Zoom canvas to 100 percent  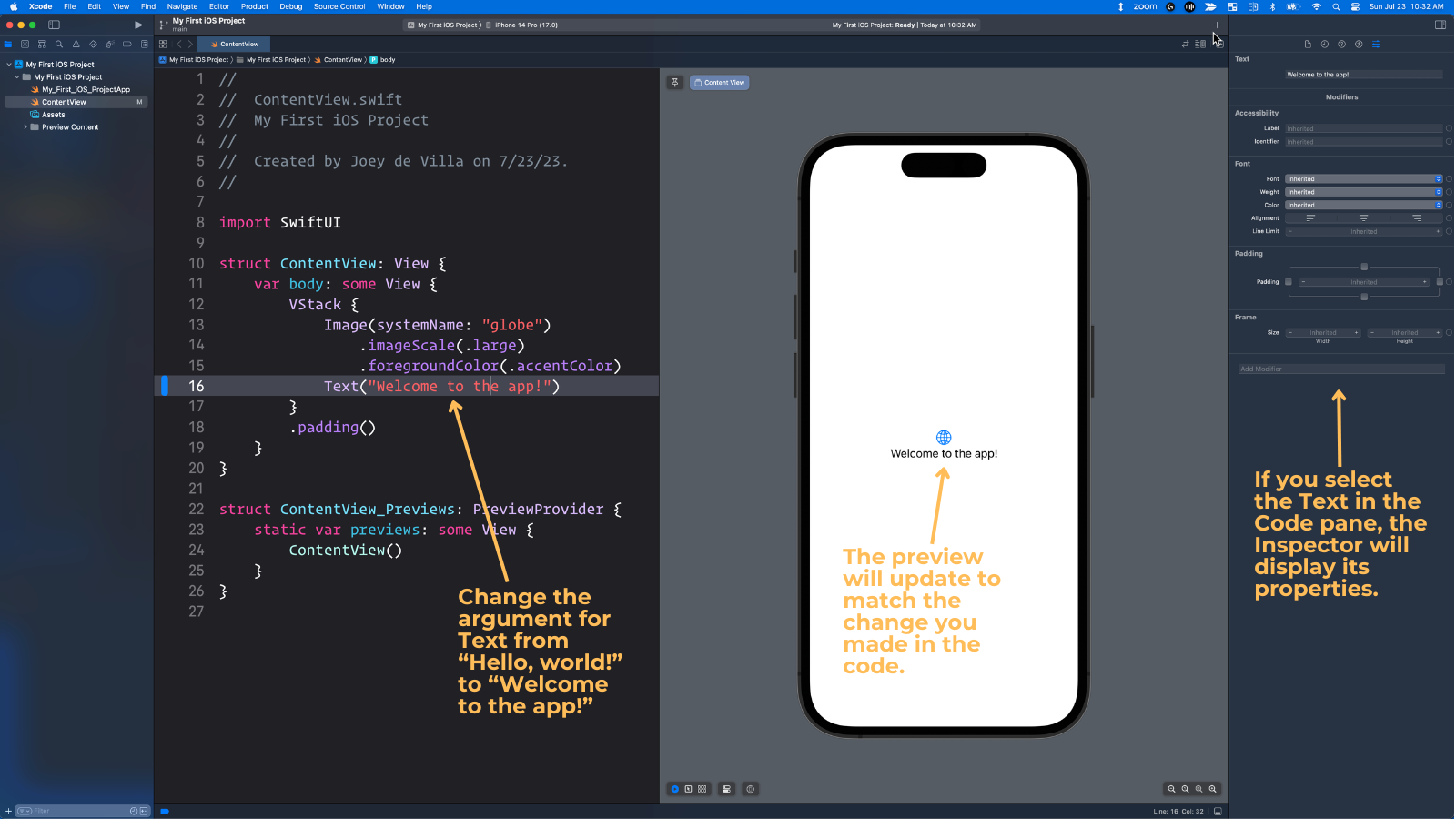coord(1186,789)
